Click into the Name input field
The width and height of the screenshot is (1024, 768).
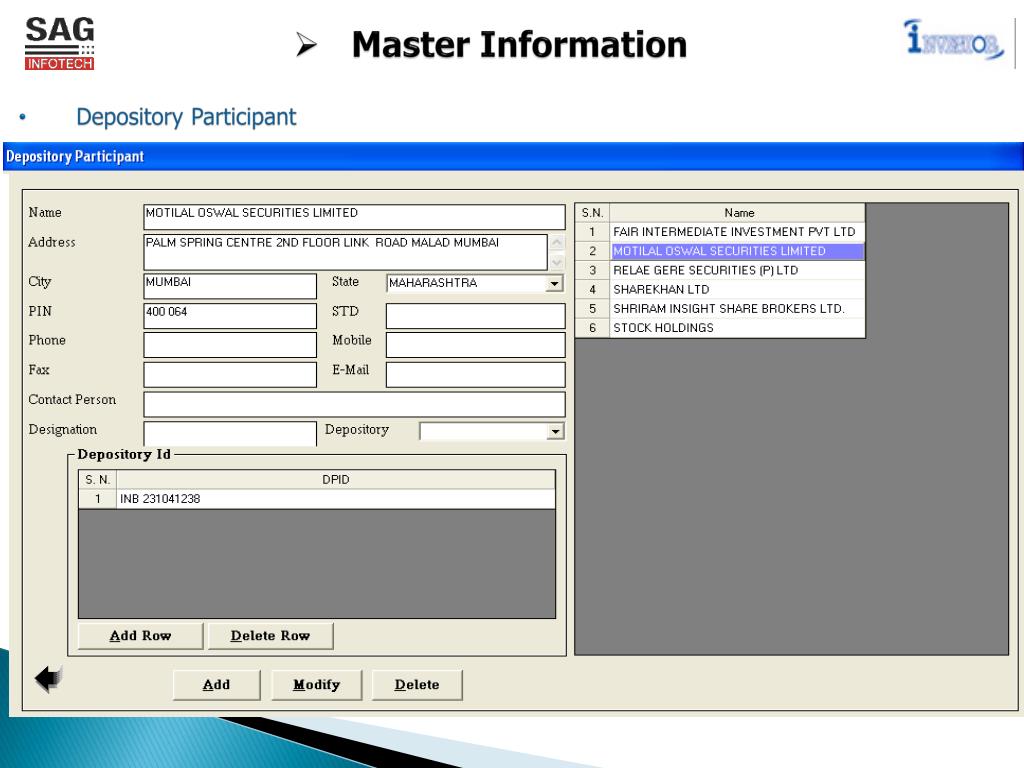pyautogui.click(x=354, y=217)
